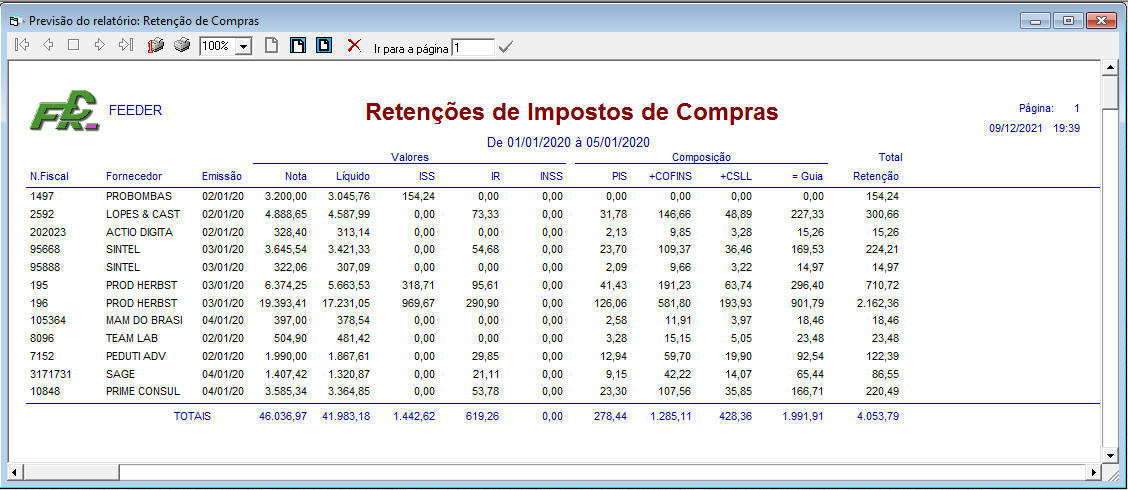Click the blank white page icon

pos(271,45)
